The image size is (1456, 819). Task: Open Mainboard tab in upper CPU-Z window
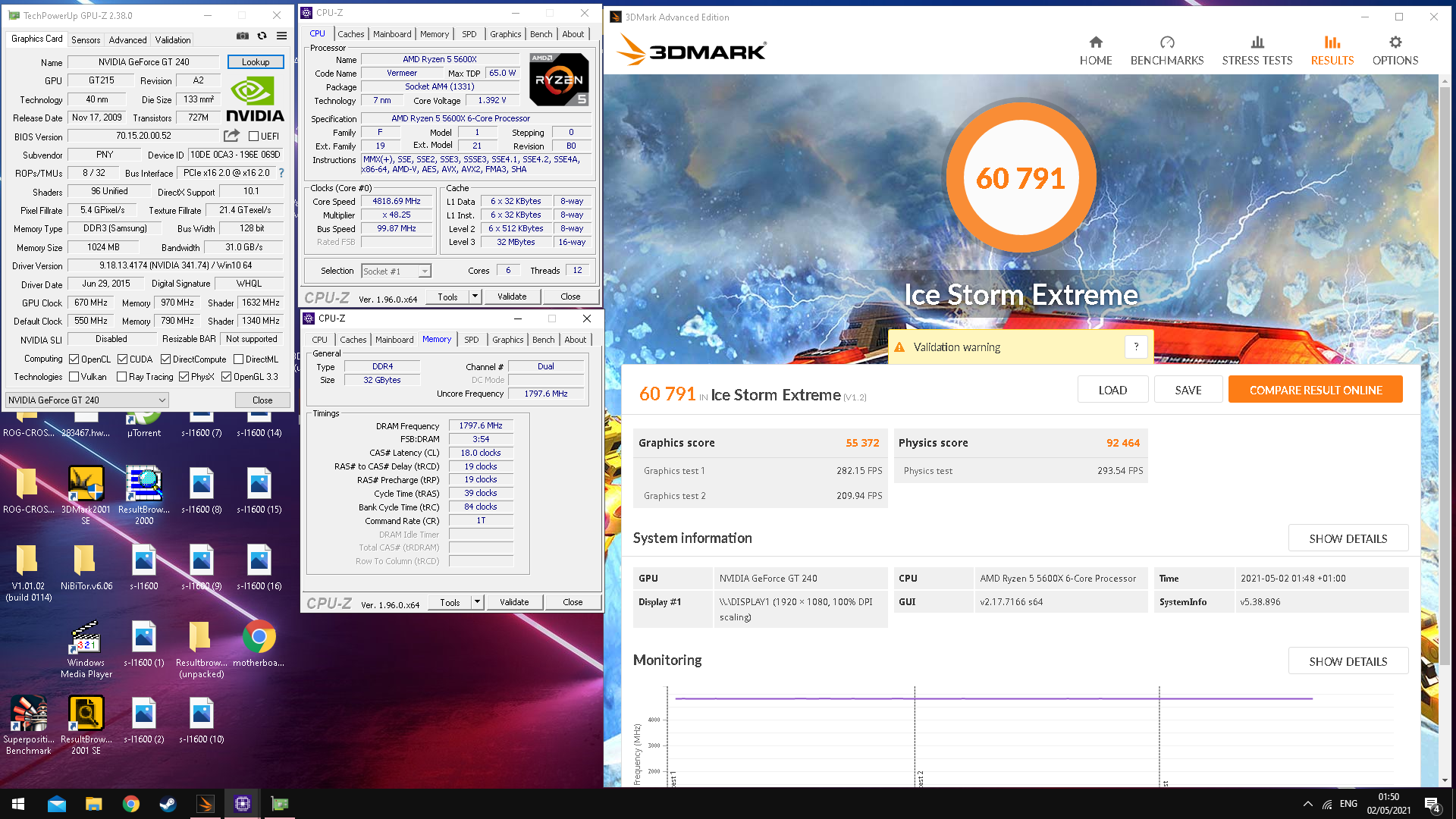pos(392,34)
